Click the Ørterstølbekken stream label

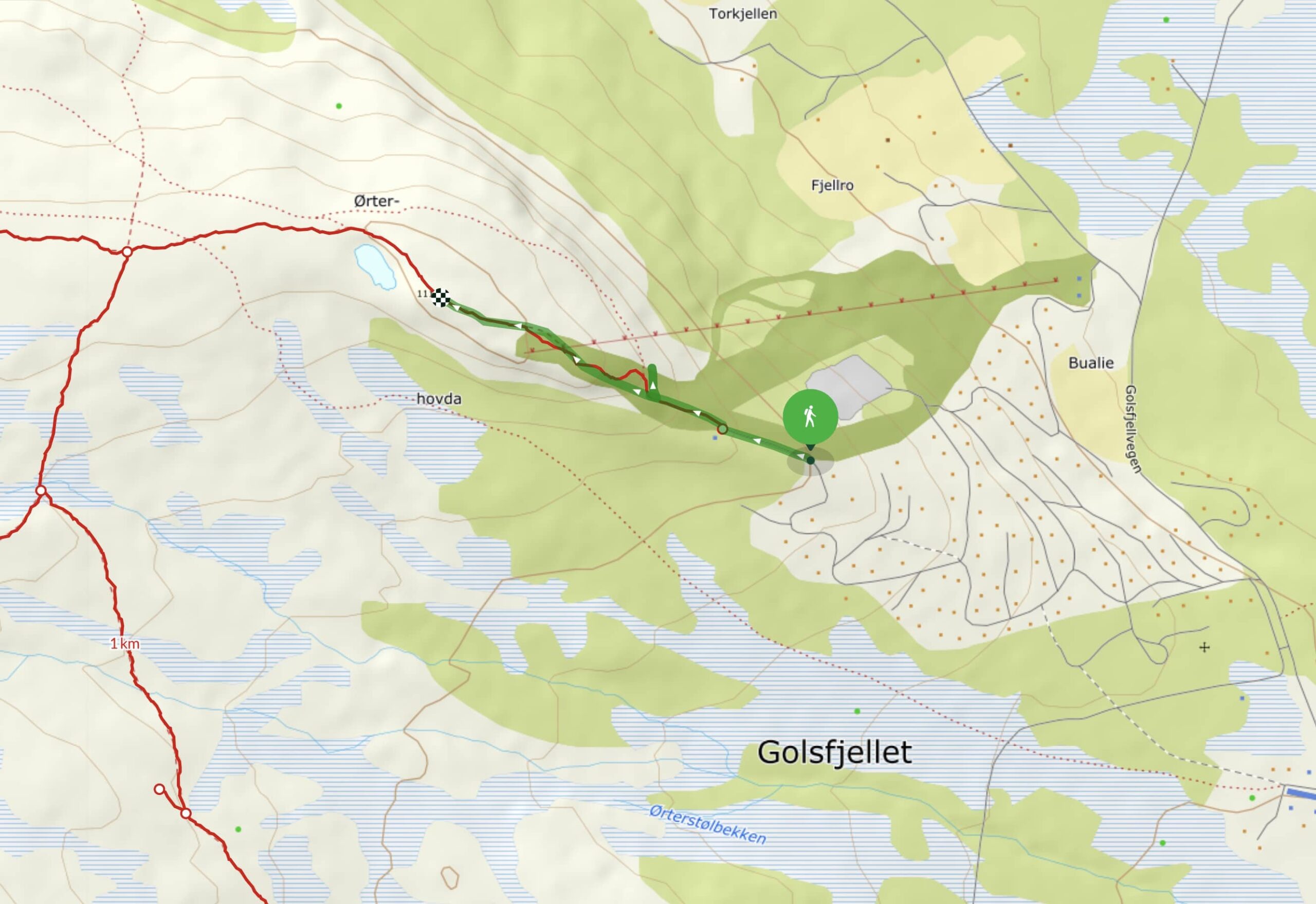(708, 825)
